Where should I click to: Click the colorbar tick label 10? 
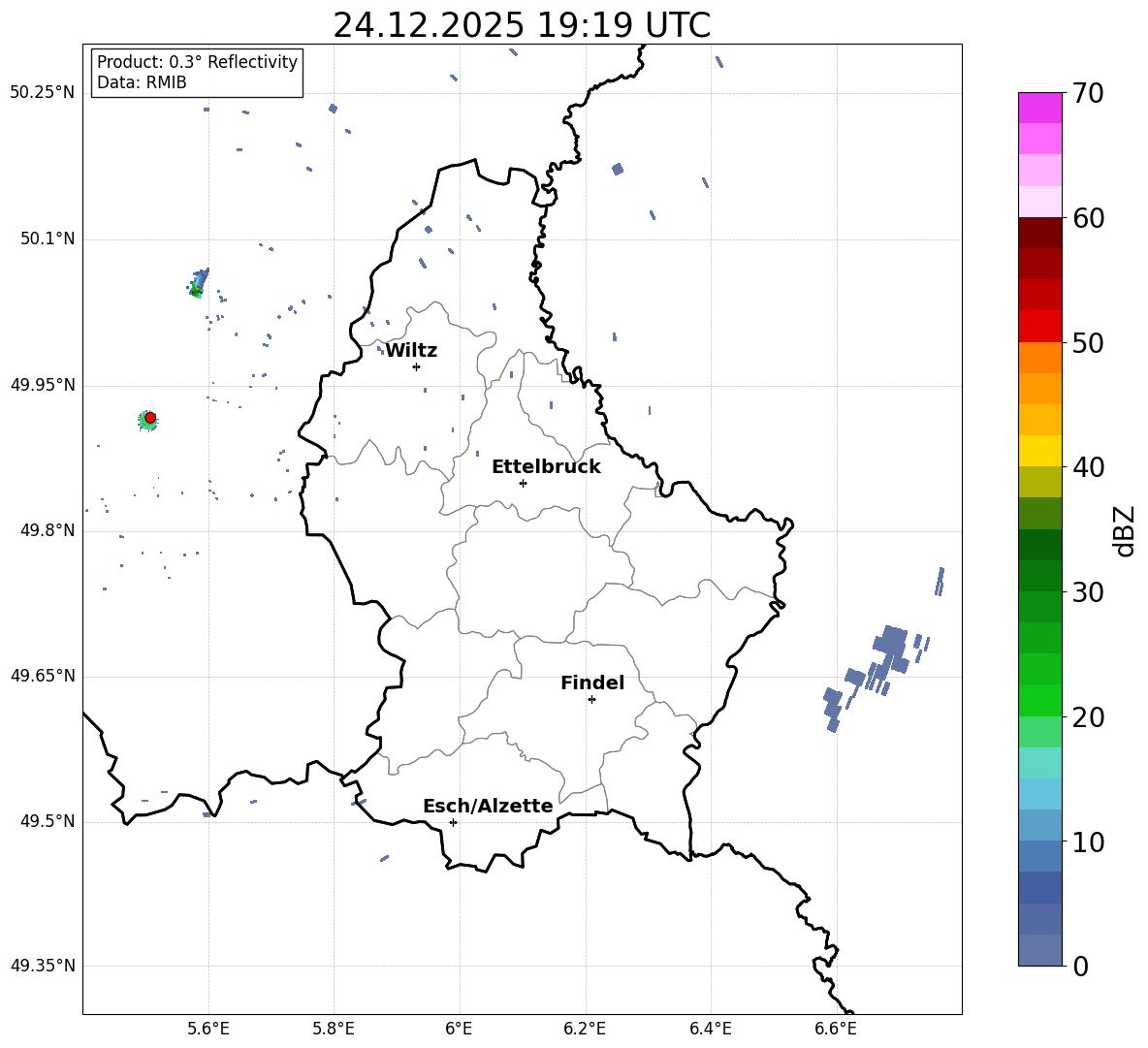pyautogui.click(x=1088, y=842)
